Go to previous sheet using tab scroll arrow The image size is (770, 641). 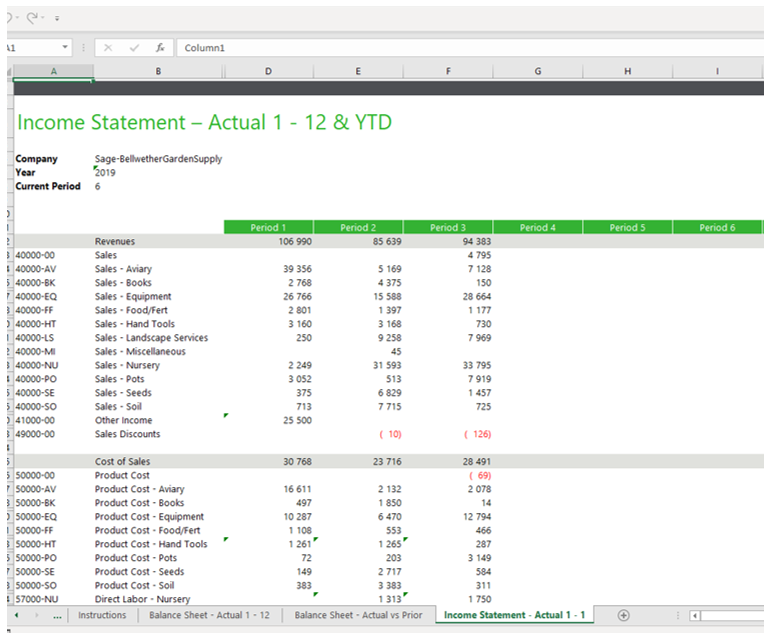pos(17,615)
